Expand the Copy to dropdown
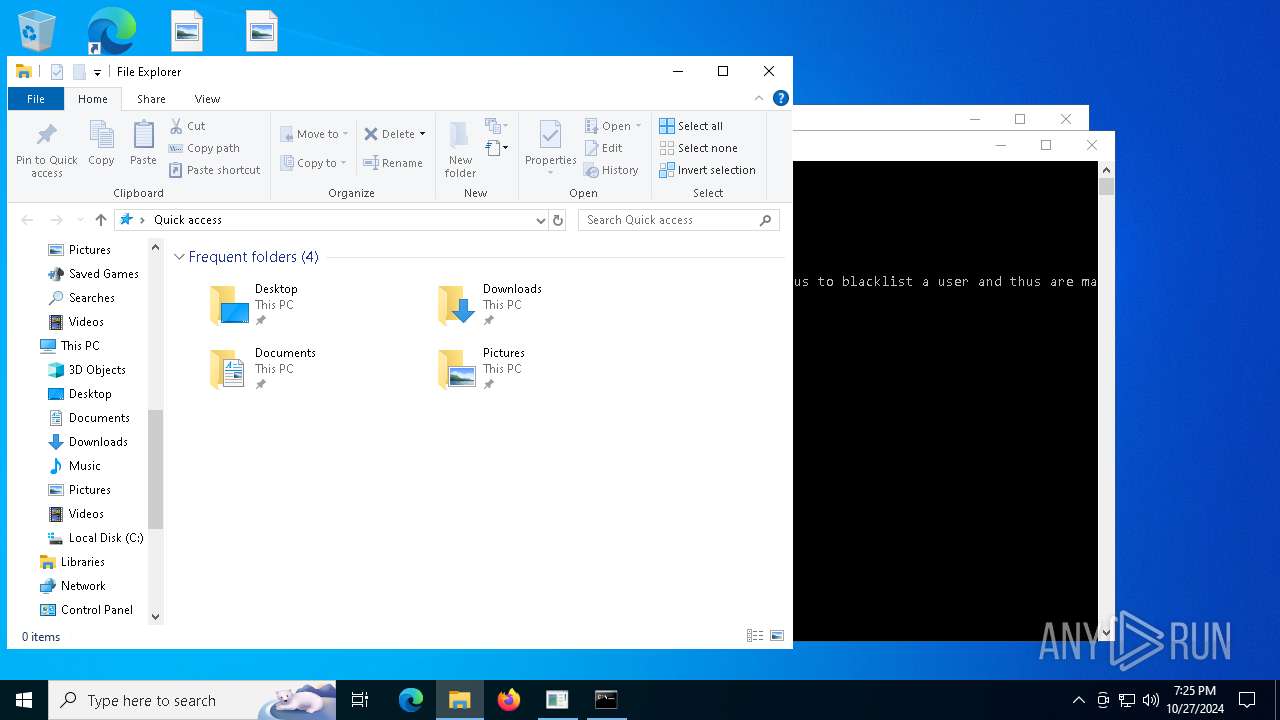Viewport: 1280px width, 720px height. 343,163
